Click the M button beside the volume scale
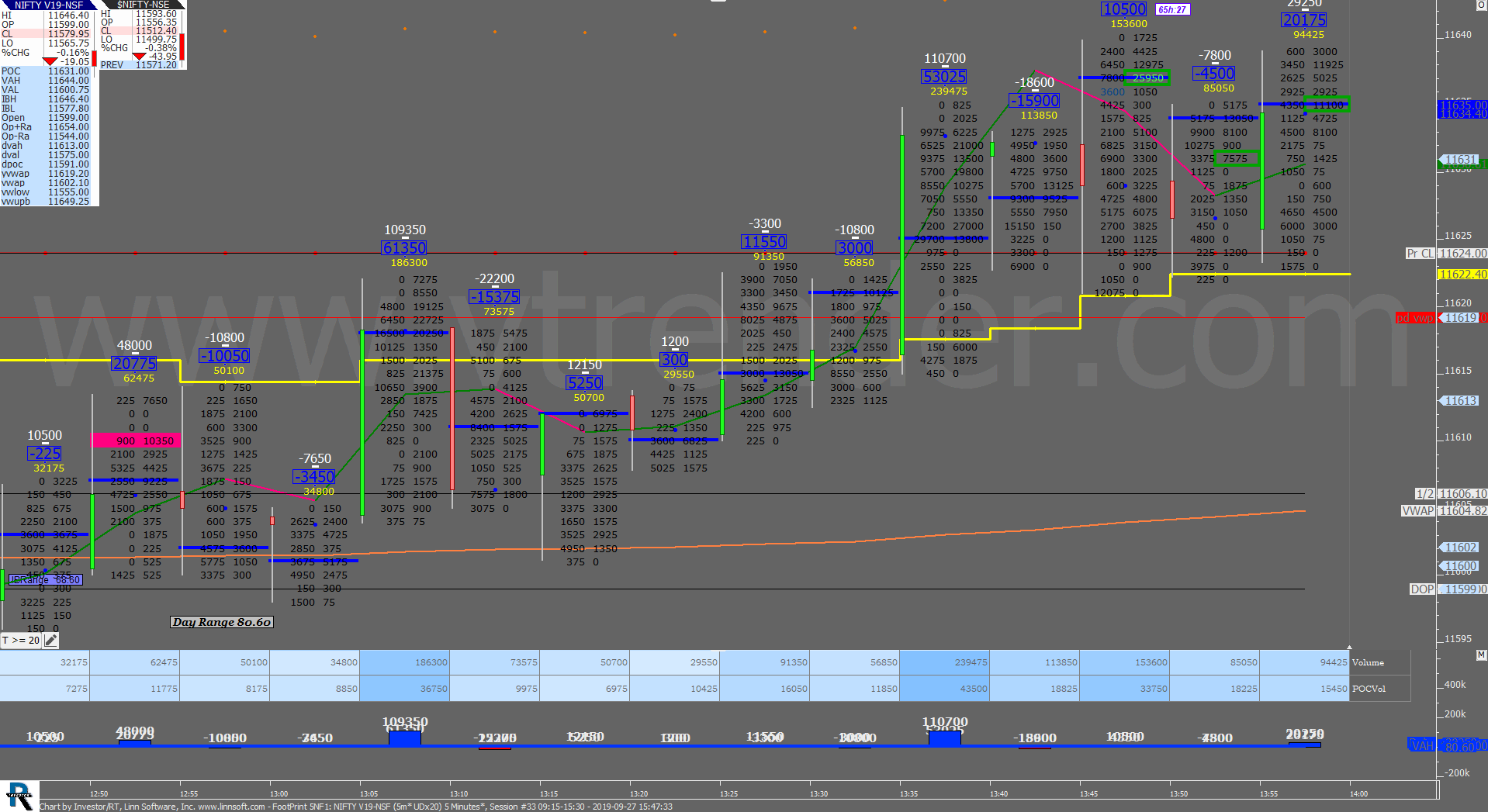This screenshot has height=812, width=1488. (1481, 655)
